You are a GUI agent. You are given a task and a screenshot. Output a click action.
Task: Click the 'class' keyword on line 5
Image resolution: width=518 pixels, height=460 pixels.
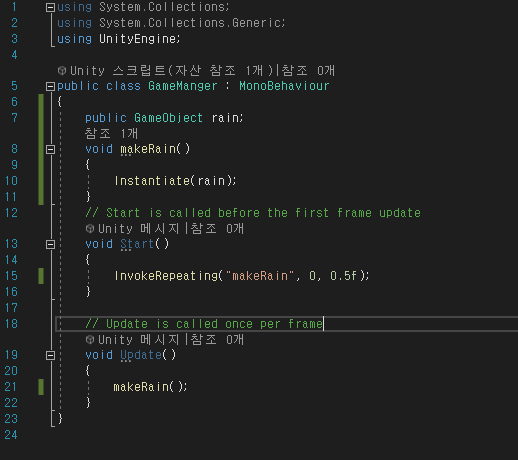click(123, 86)
